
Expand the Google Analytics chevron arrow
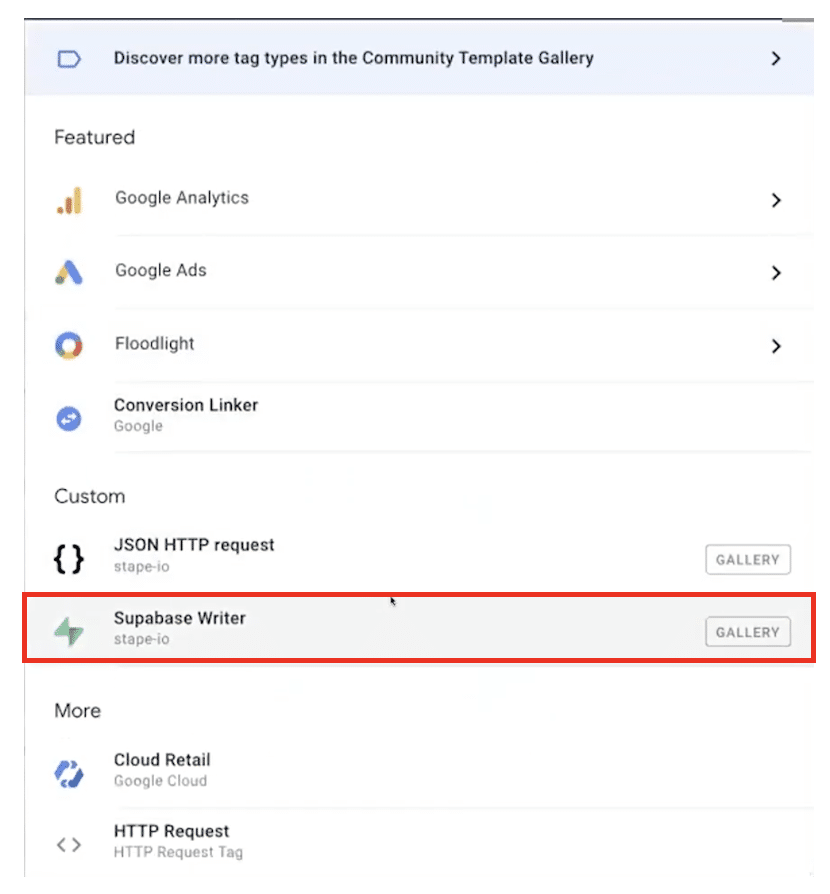point(776,200)
